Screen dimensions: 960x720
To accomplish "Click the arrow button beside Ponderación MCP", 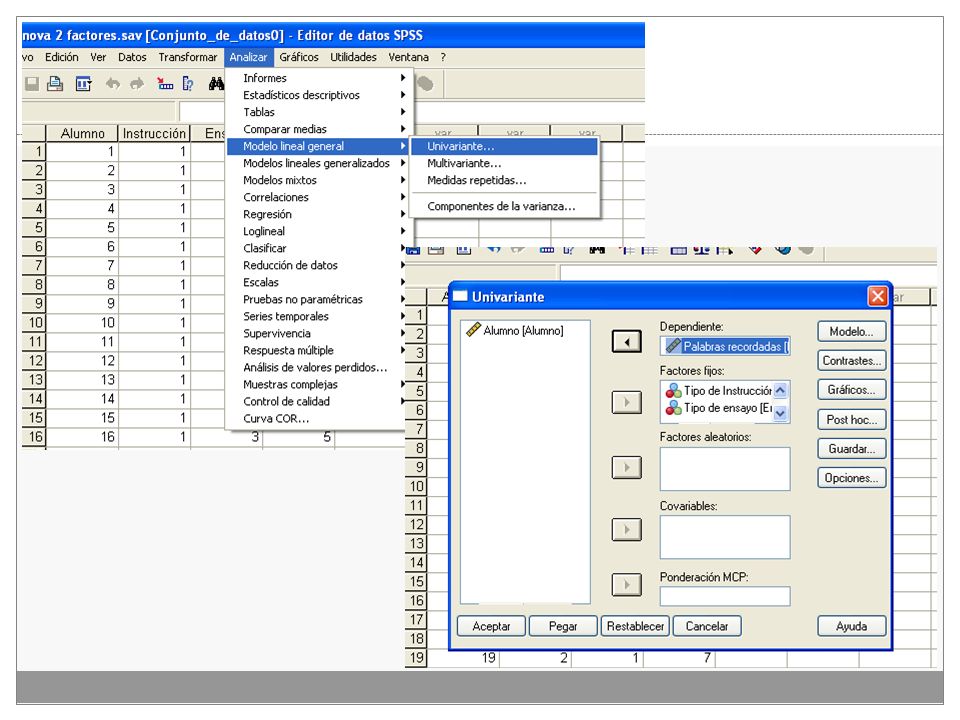I will 626,585.
